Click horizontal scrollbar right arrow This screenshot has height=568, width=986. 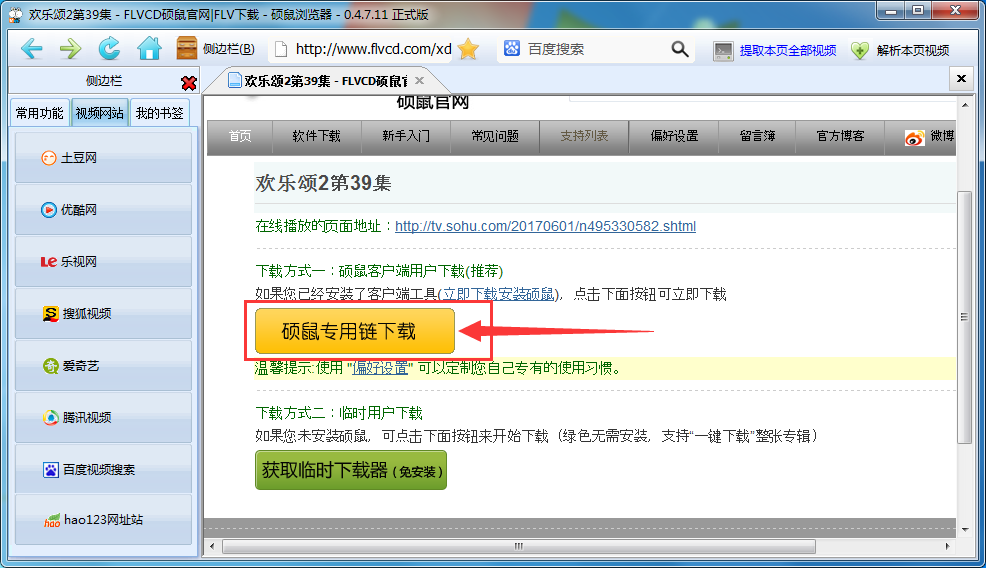tap(947, 546)
